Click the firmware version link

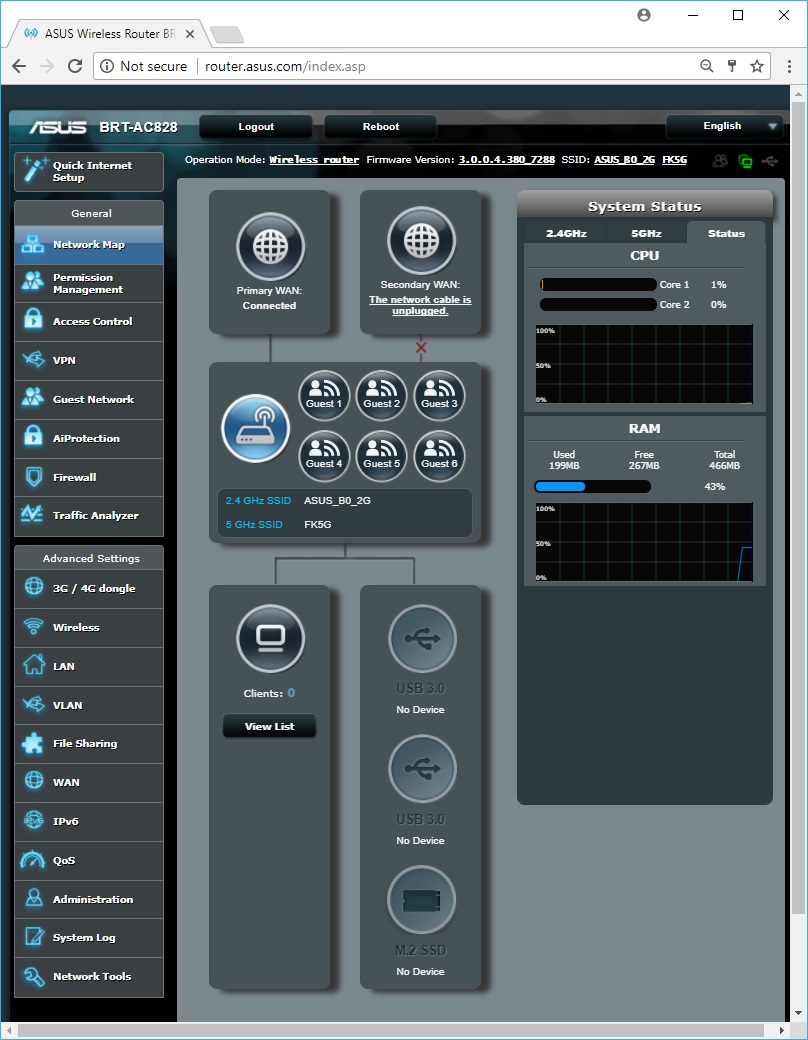[x=506, y=160]
